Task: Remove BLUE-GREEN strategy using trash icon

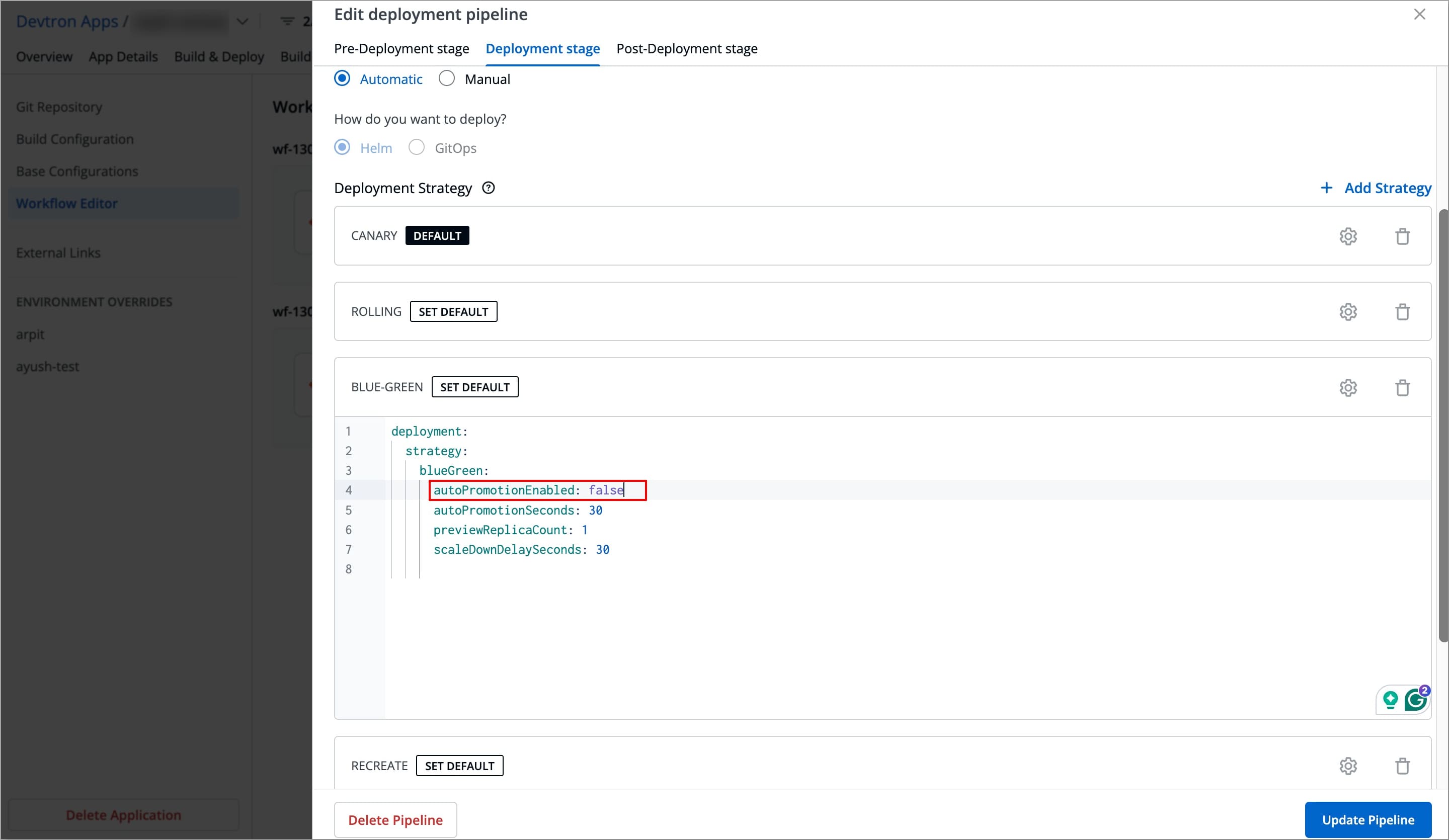Action: point(1402,387)
